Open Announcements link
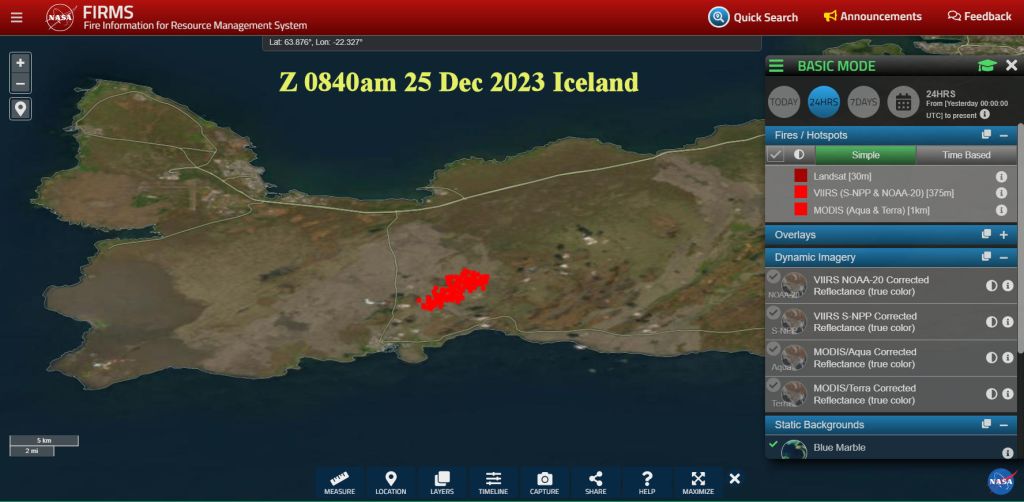This screenshot has height=502, width=1024. pyautogui.click(x=872, y=16)
